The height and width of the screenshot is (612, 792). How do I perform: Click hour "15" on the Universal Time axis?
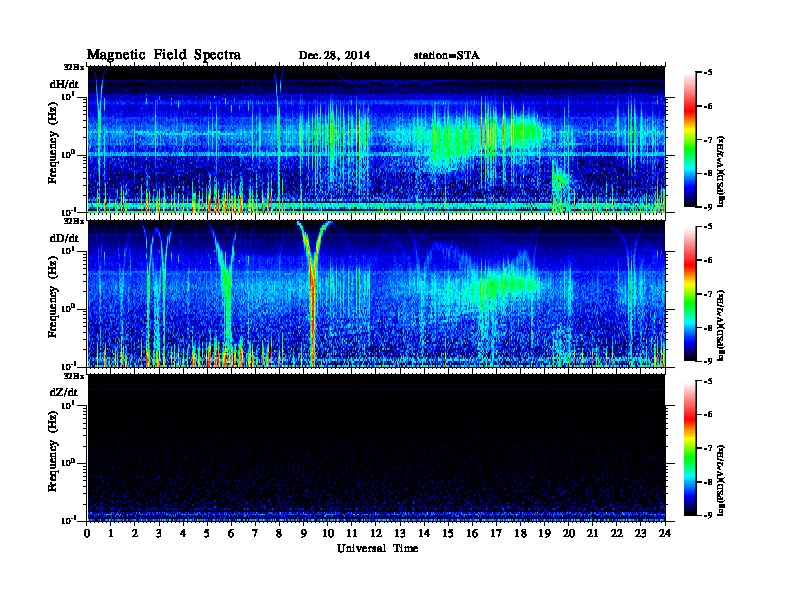coord(448,534)
